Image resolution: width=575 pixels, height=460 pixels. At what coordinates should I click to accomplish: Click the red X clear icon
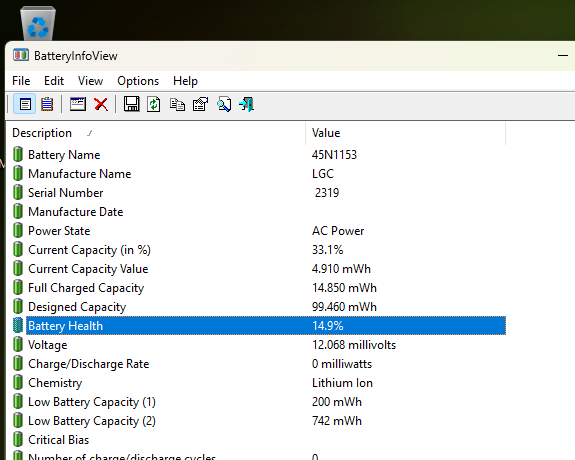(x=101, y=105)
